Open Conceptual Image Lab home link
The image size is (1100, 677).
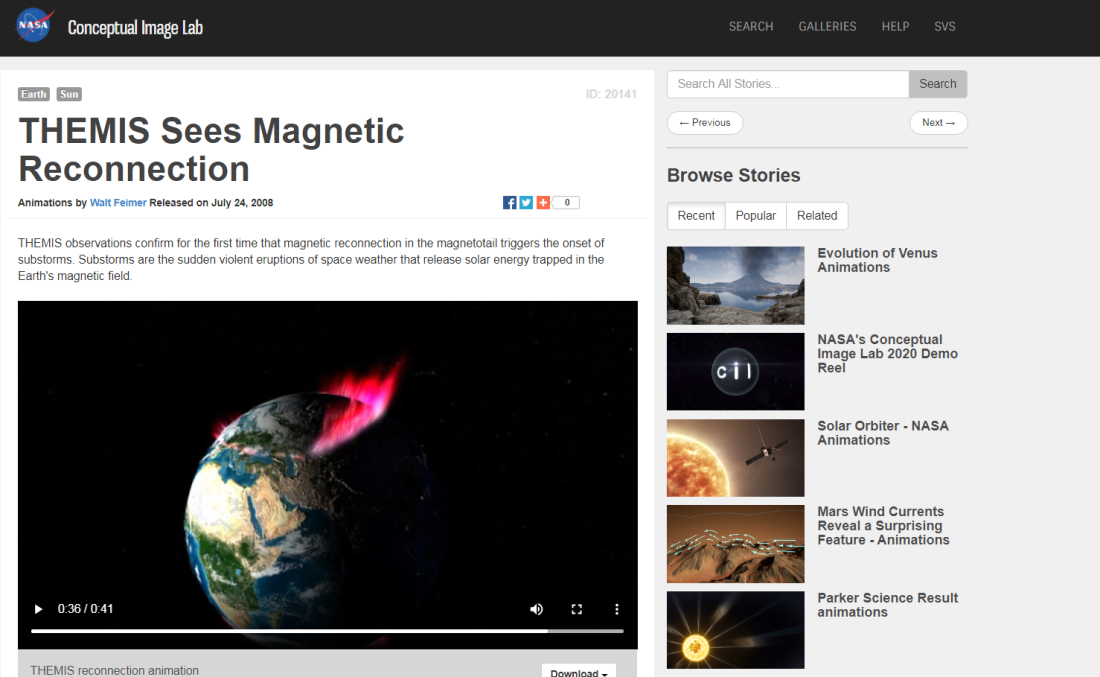(x=135, y=27)
